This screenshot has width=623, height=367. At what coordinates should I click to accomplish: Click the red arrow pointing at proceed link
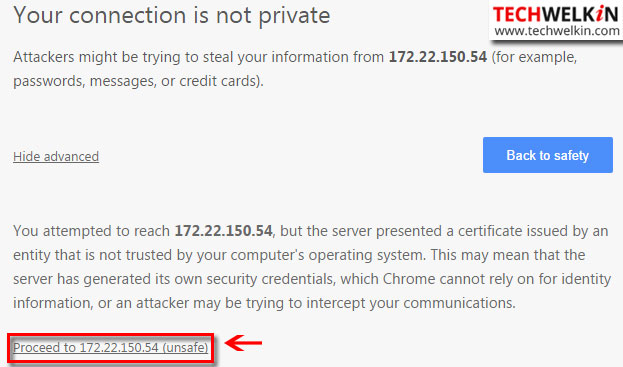244,342
